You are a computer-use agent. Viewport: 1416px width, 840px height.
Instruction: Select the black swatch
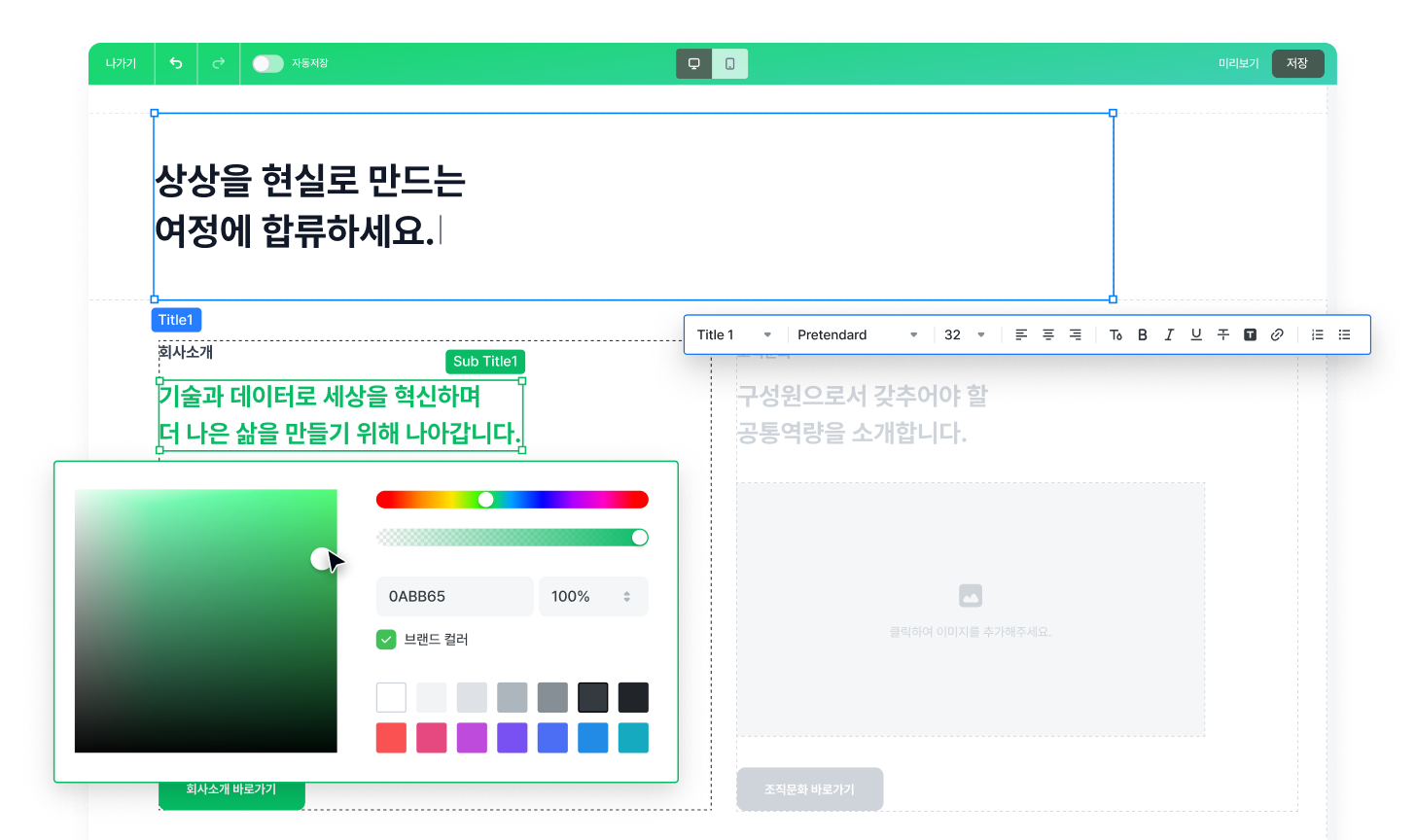633,697
